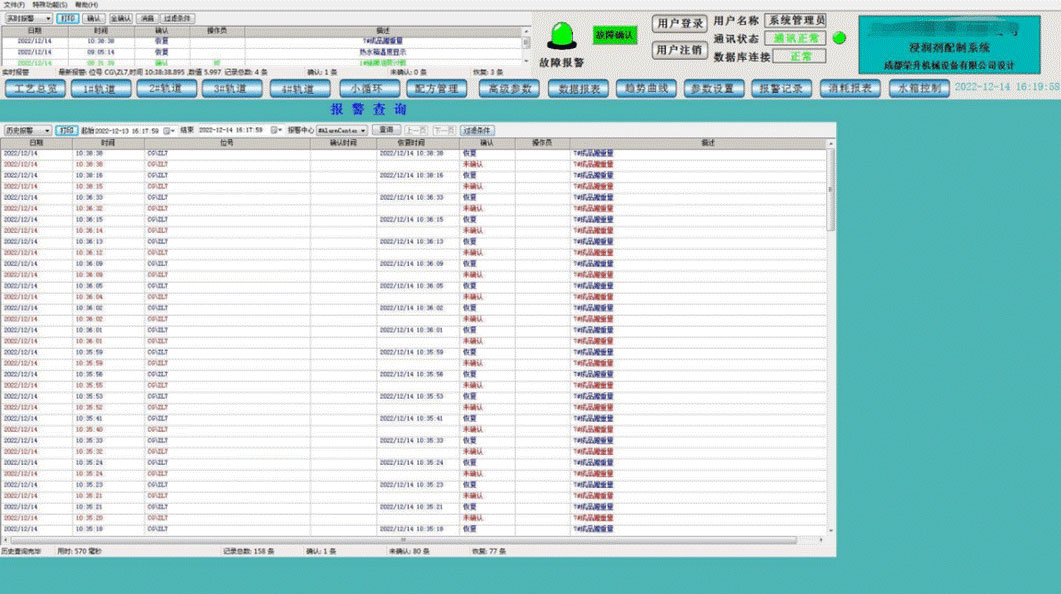Click the green communication status indicator lamp

(x=839, y=38)
